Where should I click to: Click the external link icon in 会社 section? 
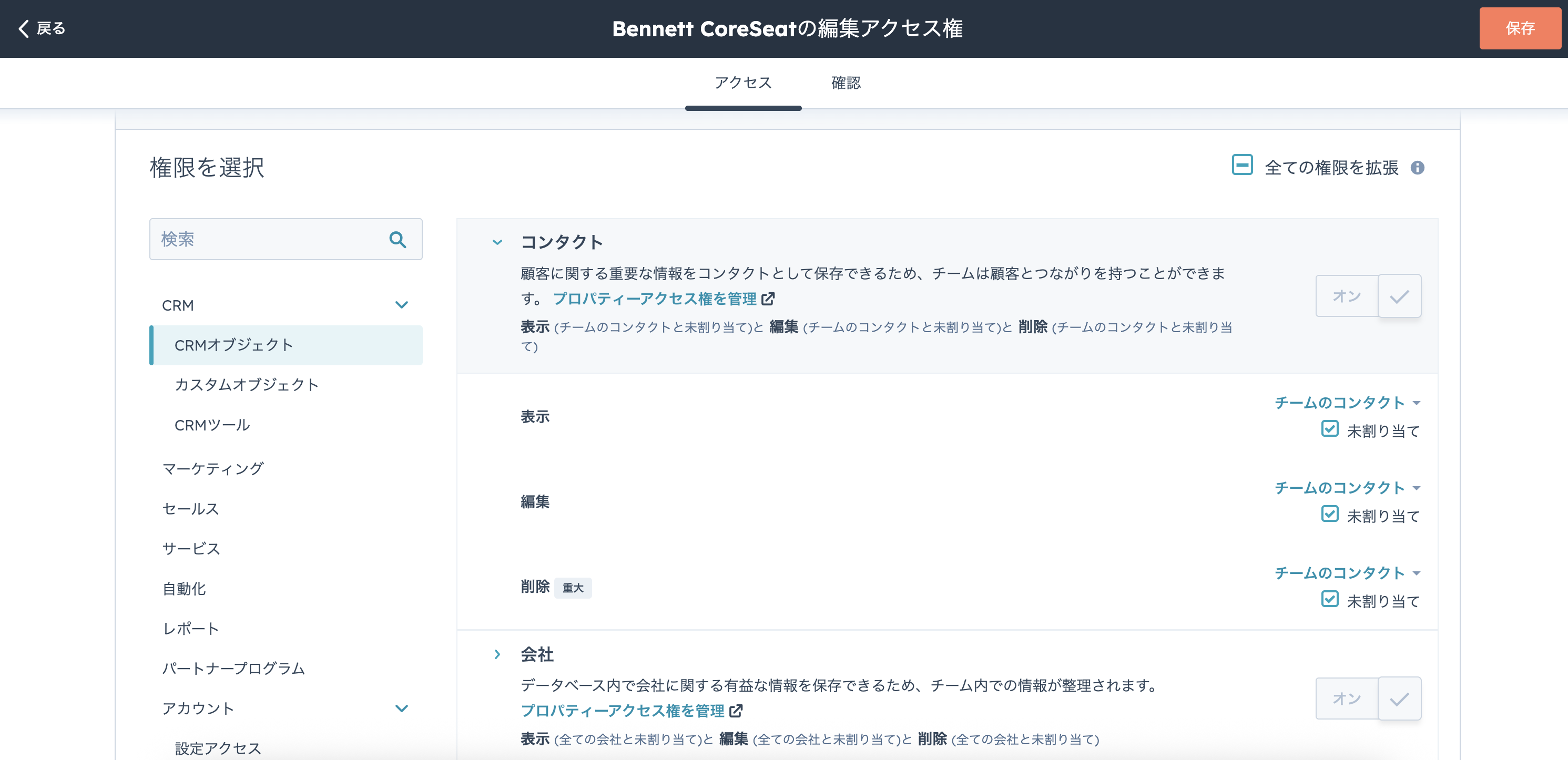(x=736, y=711)
